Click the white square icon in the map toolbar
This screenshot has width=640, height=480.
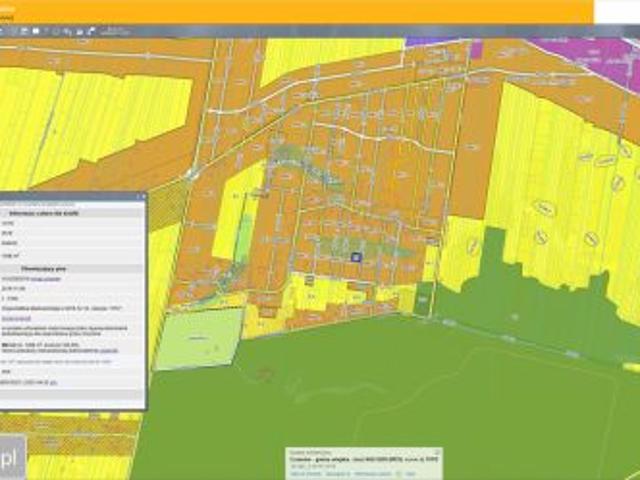[36, 31]
